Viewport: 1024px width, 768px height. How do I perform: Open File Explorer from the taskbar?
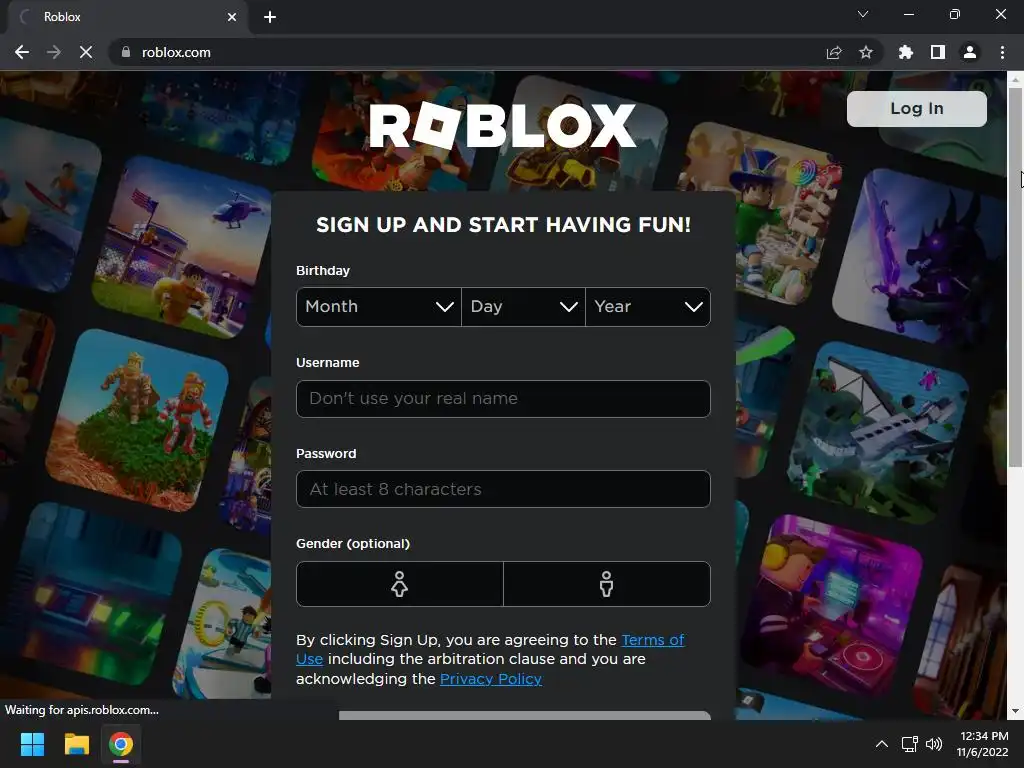coord(76,744)
